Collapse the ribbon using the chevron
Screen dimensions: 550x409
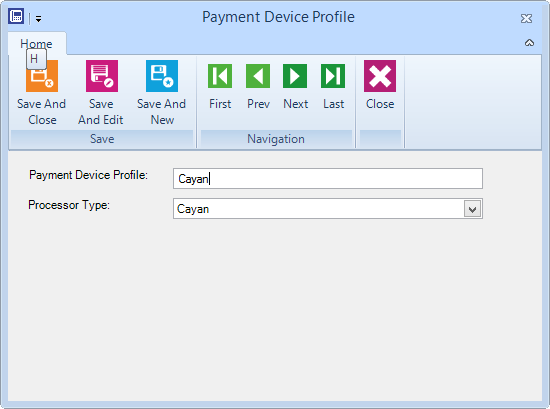point(529,43)
